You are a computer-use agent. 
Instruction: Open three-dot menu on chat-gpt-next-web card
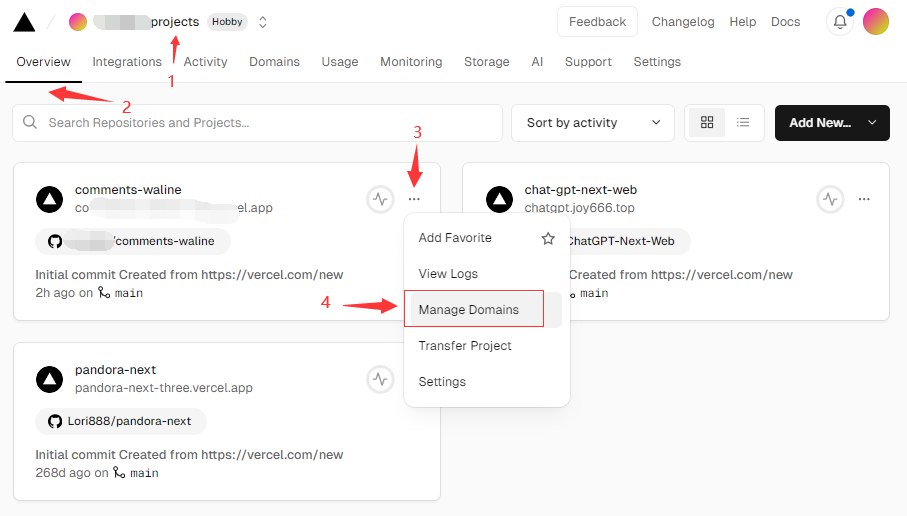[864, 199]
